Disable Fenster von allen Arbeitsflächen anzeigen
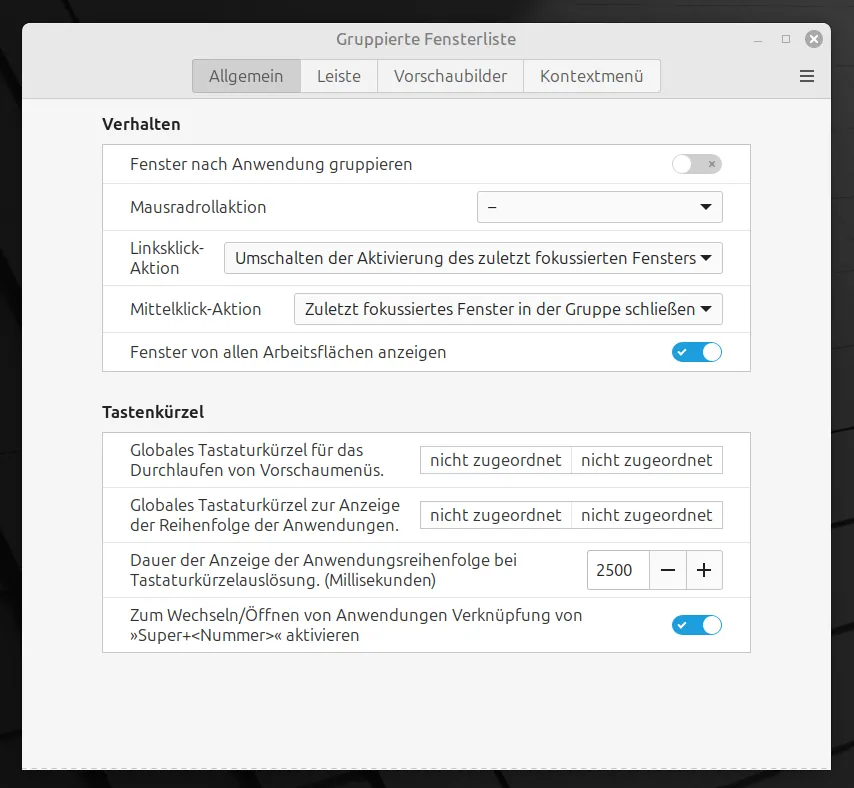The height and width of the screenshot is (788, 854). [697, 352]
